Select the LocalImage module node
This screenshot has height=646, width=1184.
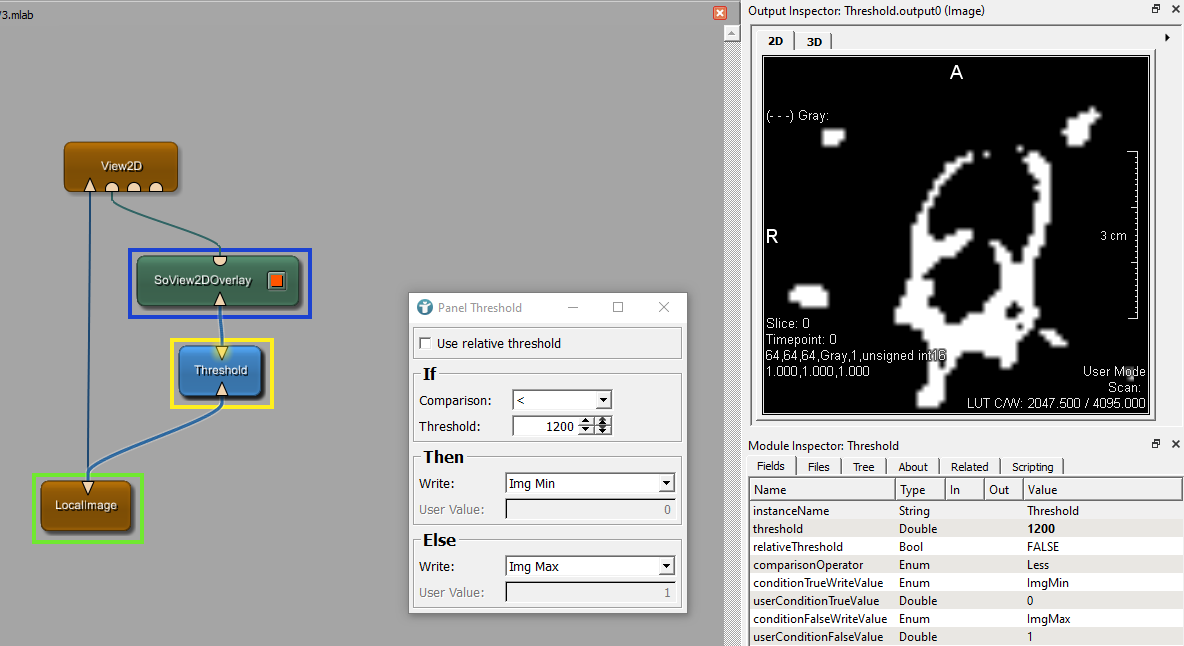86,505
